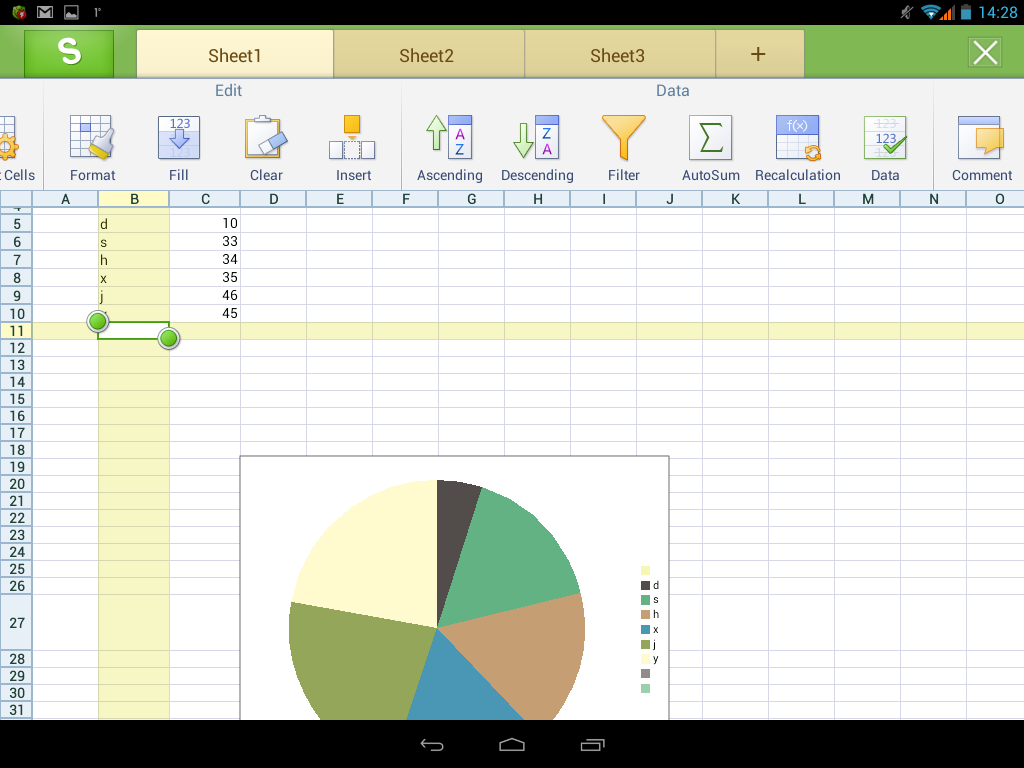This screenshot has height=768, width=1024.
Task: Open the Data validation icon
Action: coord(884,139)
